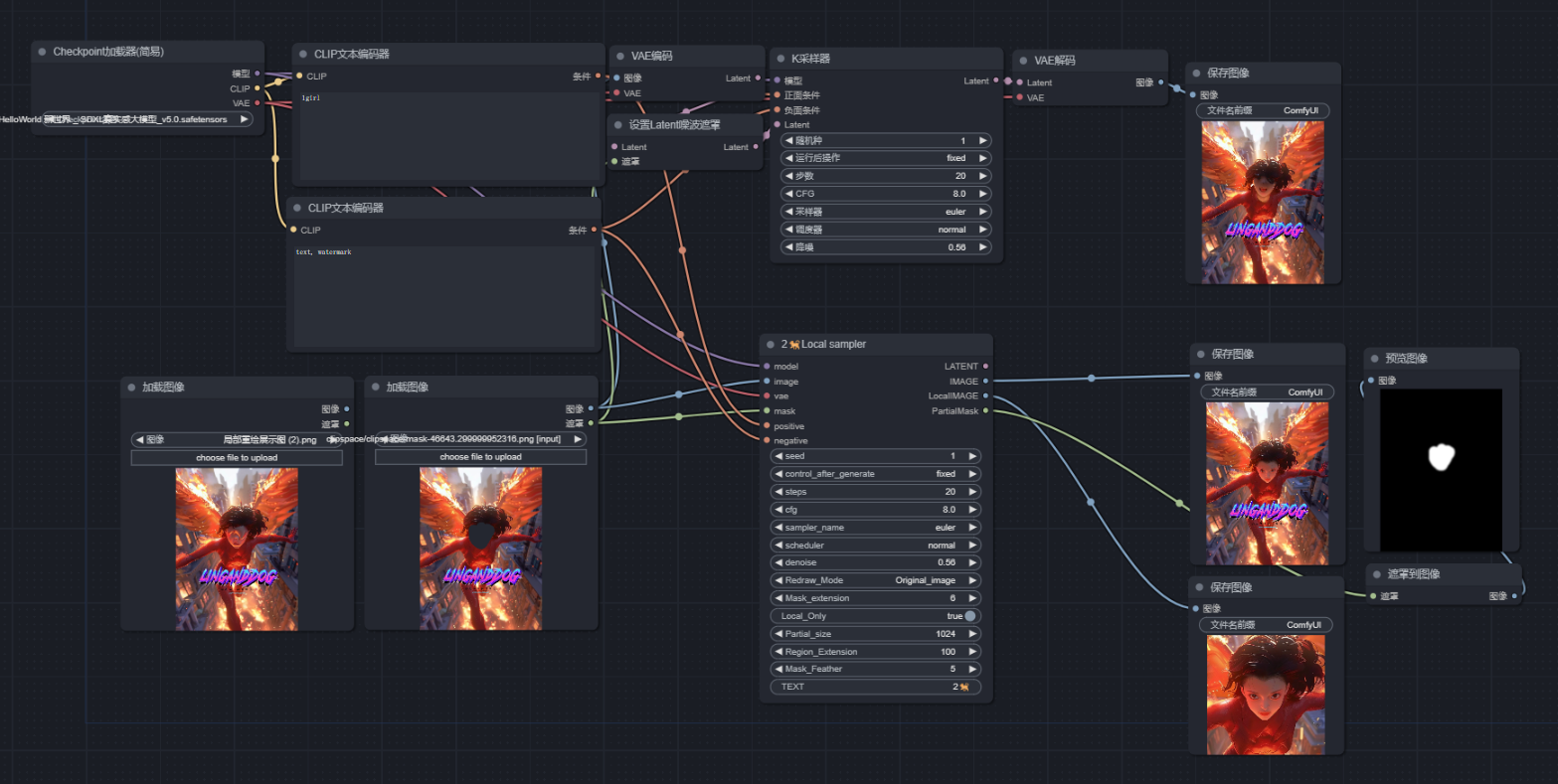Increase Mask_extension using its right arrow
The width and height of the screenshot is (1558, 784).
(x=972, y=598)
